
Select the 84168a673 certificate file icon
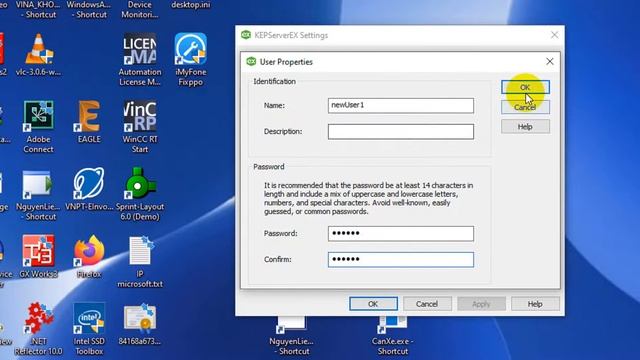tap(140, 324)
